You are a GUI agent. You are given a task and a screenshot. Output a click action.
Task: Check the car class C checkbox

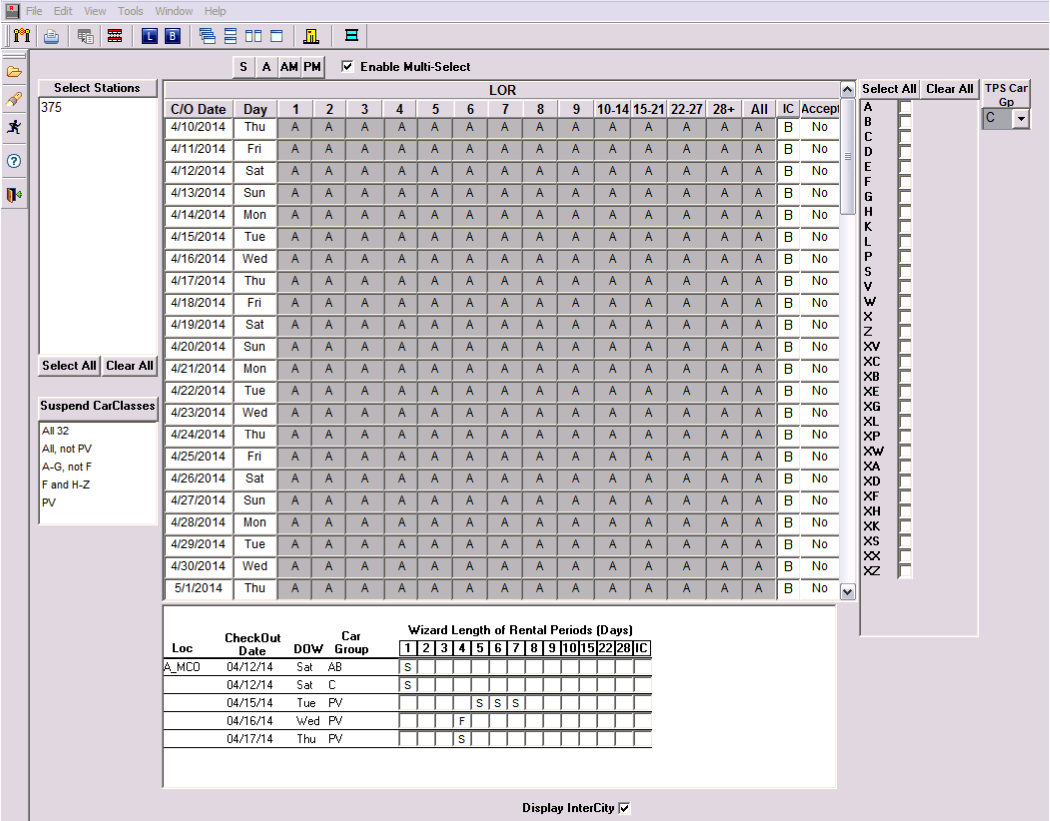pyautogui.click(x=905, y=137)
